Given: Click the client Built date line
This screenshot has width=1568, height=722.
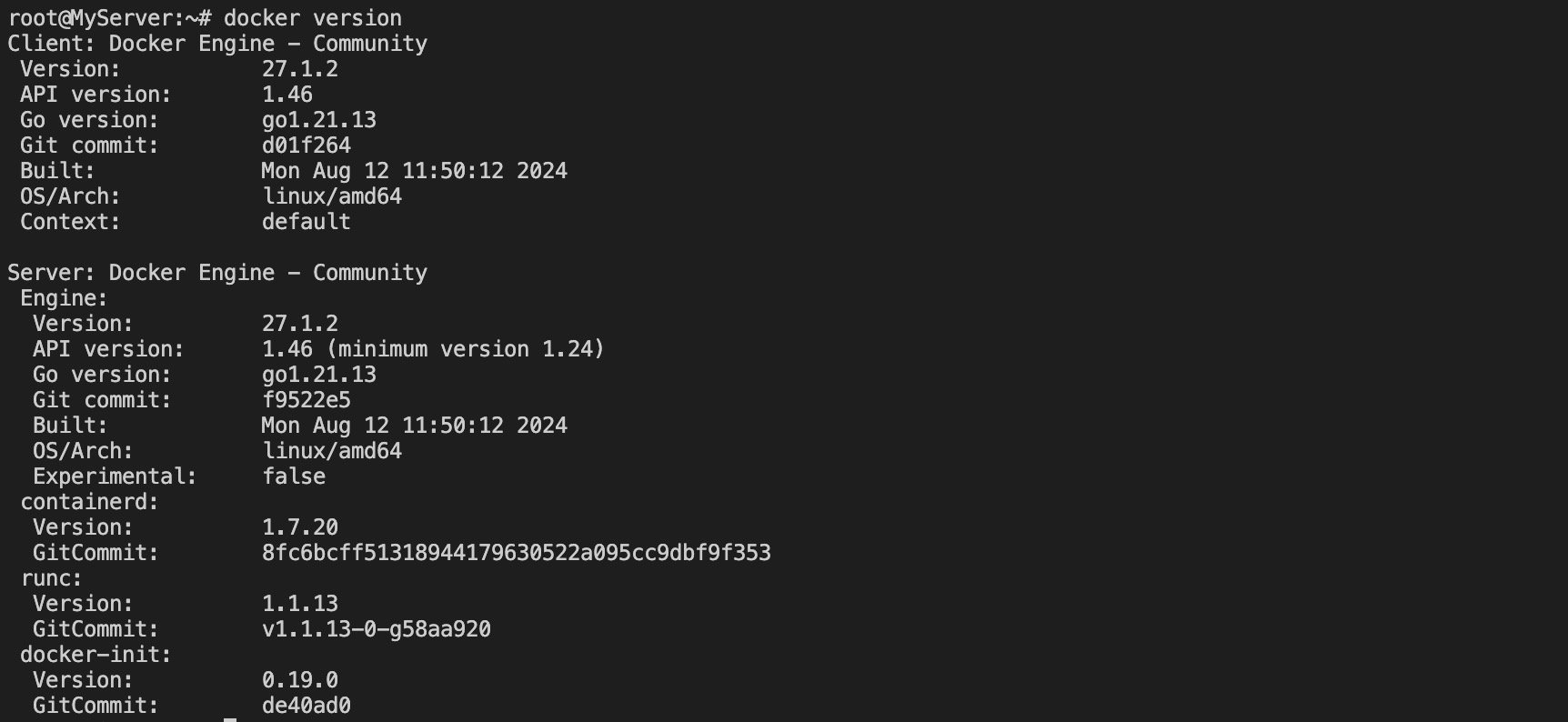Looking at the screenshot, I should pyautogui.click(x=294, y=171).
